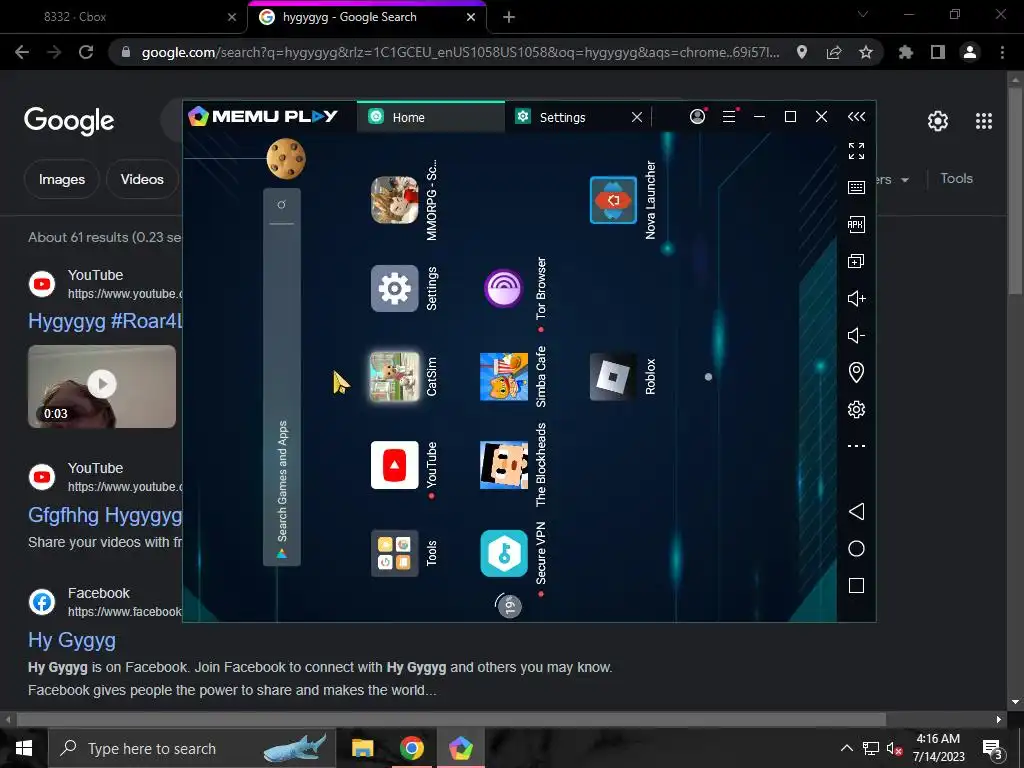This screenshot has height=768, width=1024.
Task: Click the cookie icon in MEmu
Action: pyautogui.click(x=286, y=159)
